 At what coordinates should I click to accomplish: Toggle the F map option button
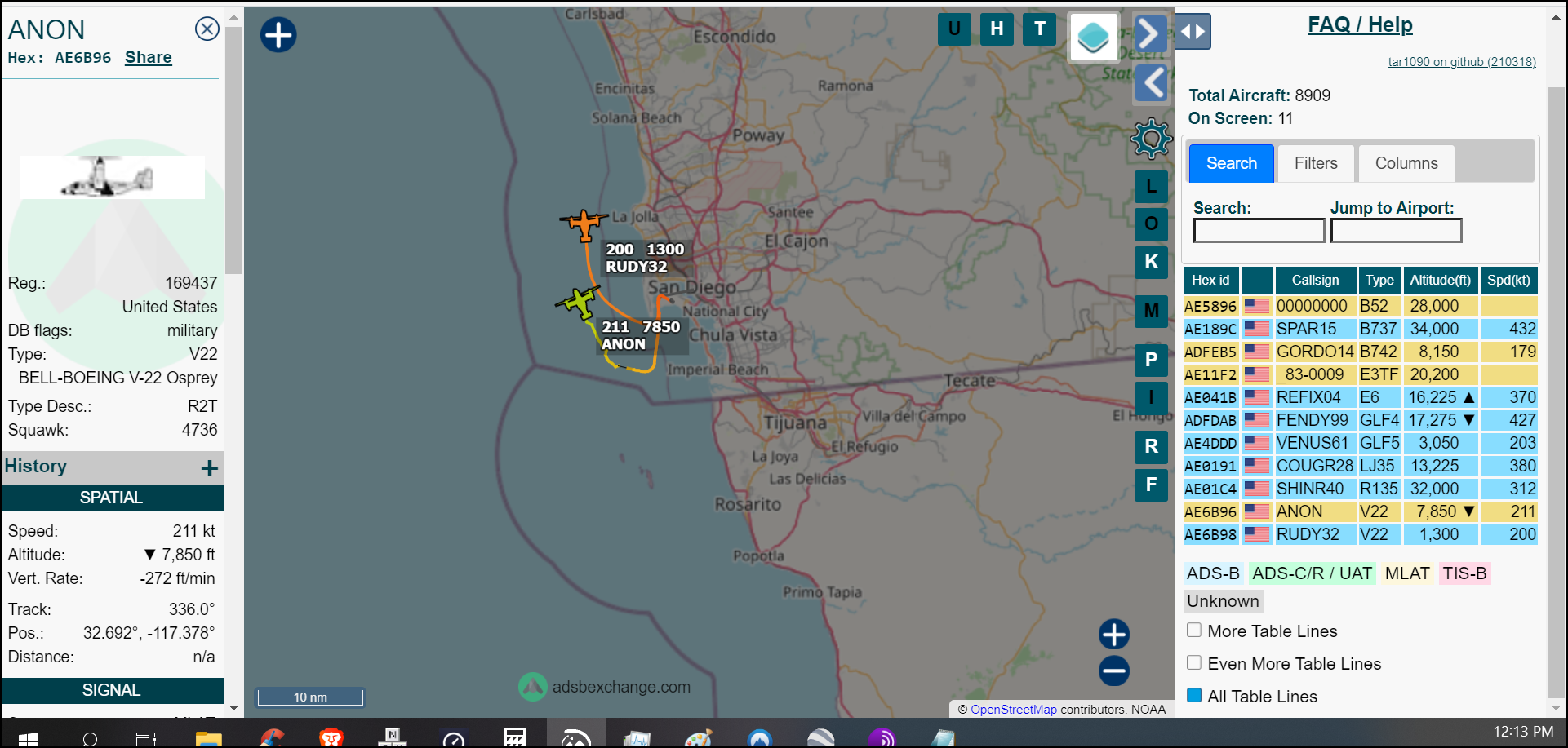(1151, 485)
